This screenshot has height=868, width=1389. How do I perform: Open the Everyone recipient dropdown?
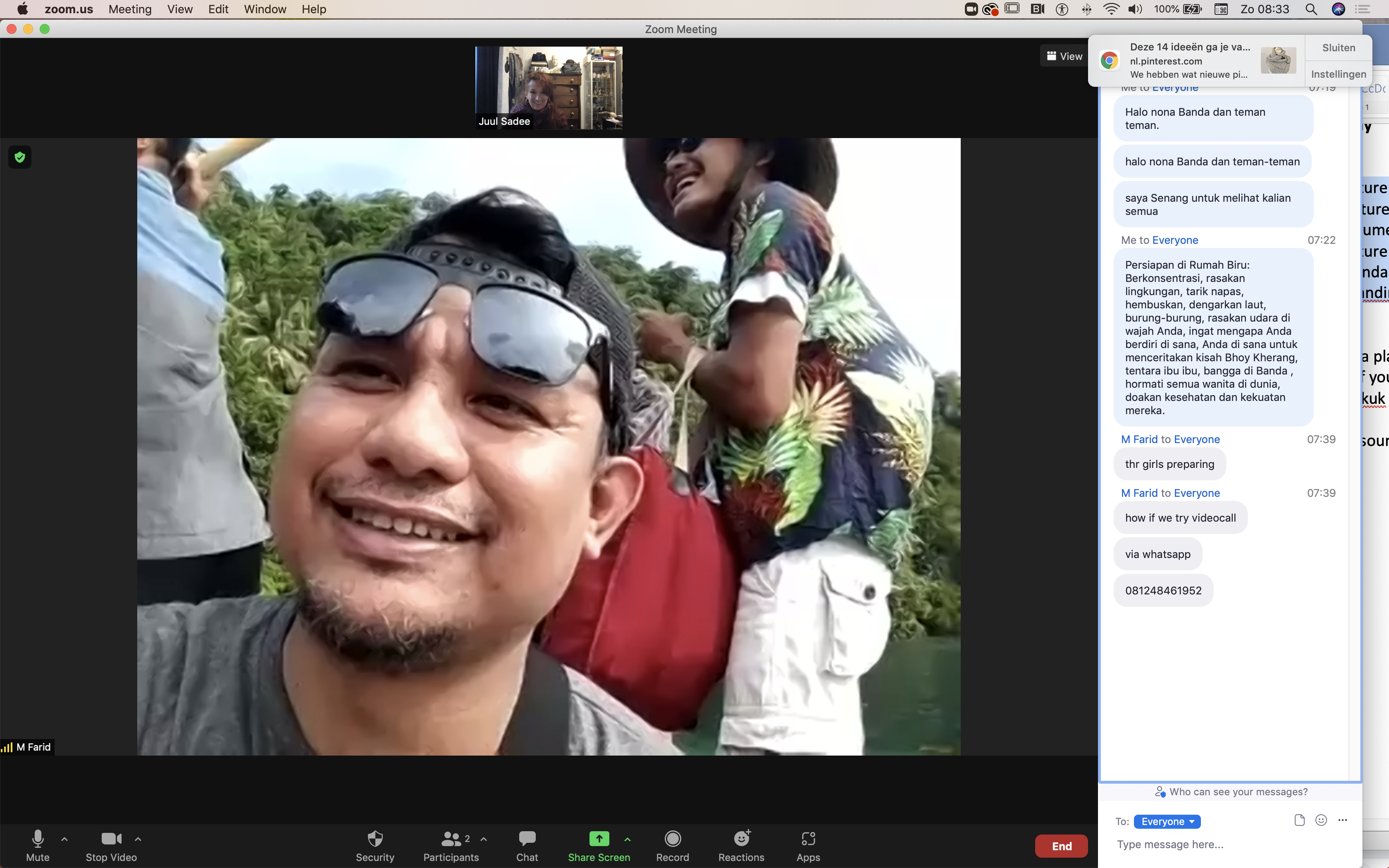tap(1167, 822)
